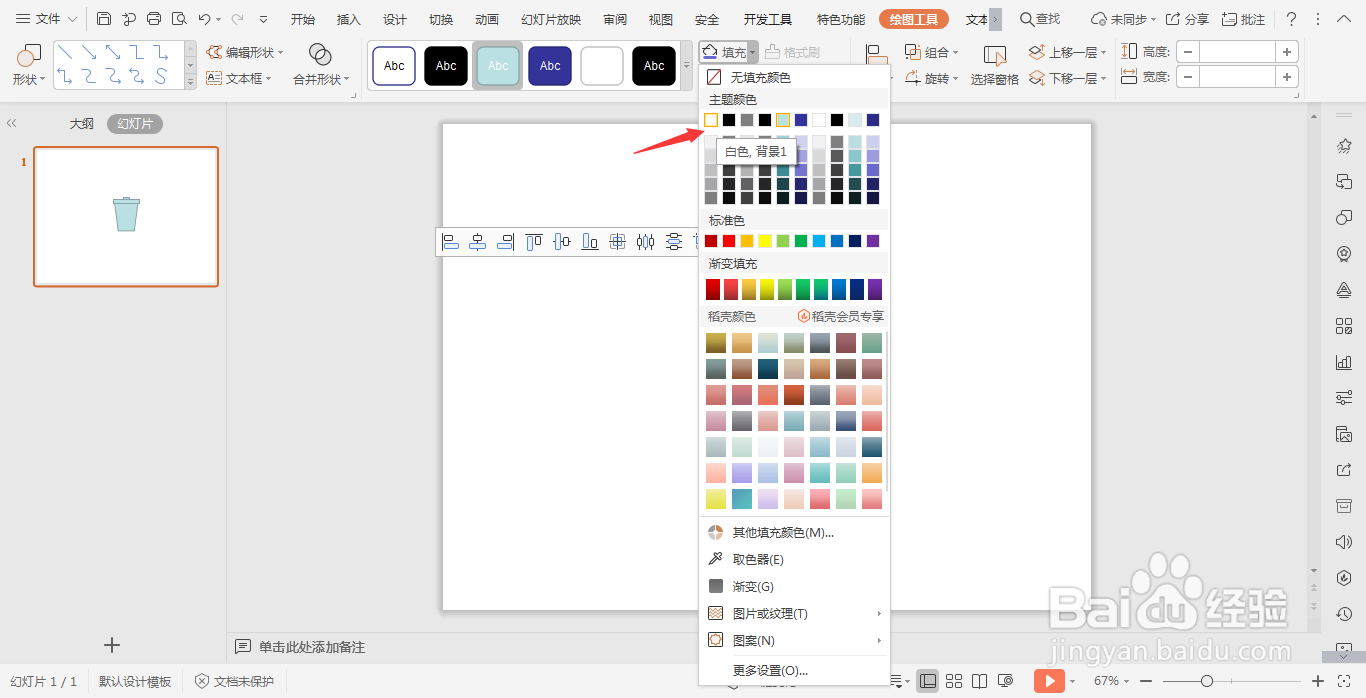Image resolution: width=1366 pixels, height=698 pixels.
Task: Open 文本框 dropdown
Action: (x=240, y=78)
